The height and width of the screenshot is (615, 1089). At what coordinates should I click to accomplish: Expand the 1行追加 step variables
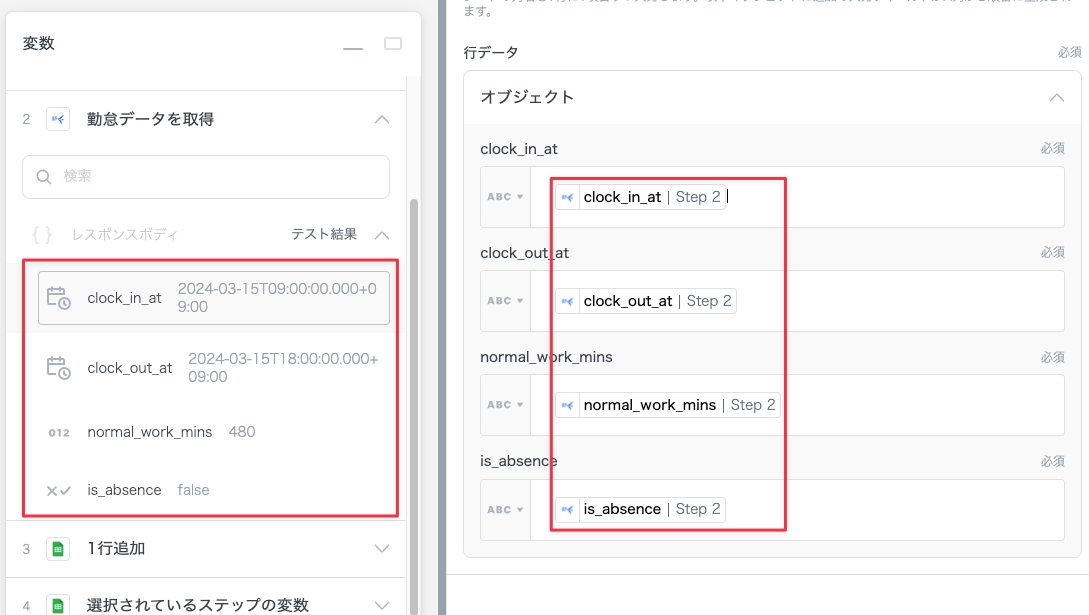coord(381,549)
